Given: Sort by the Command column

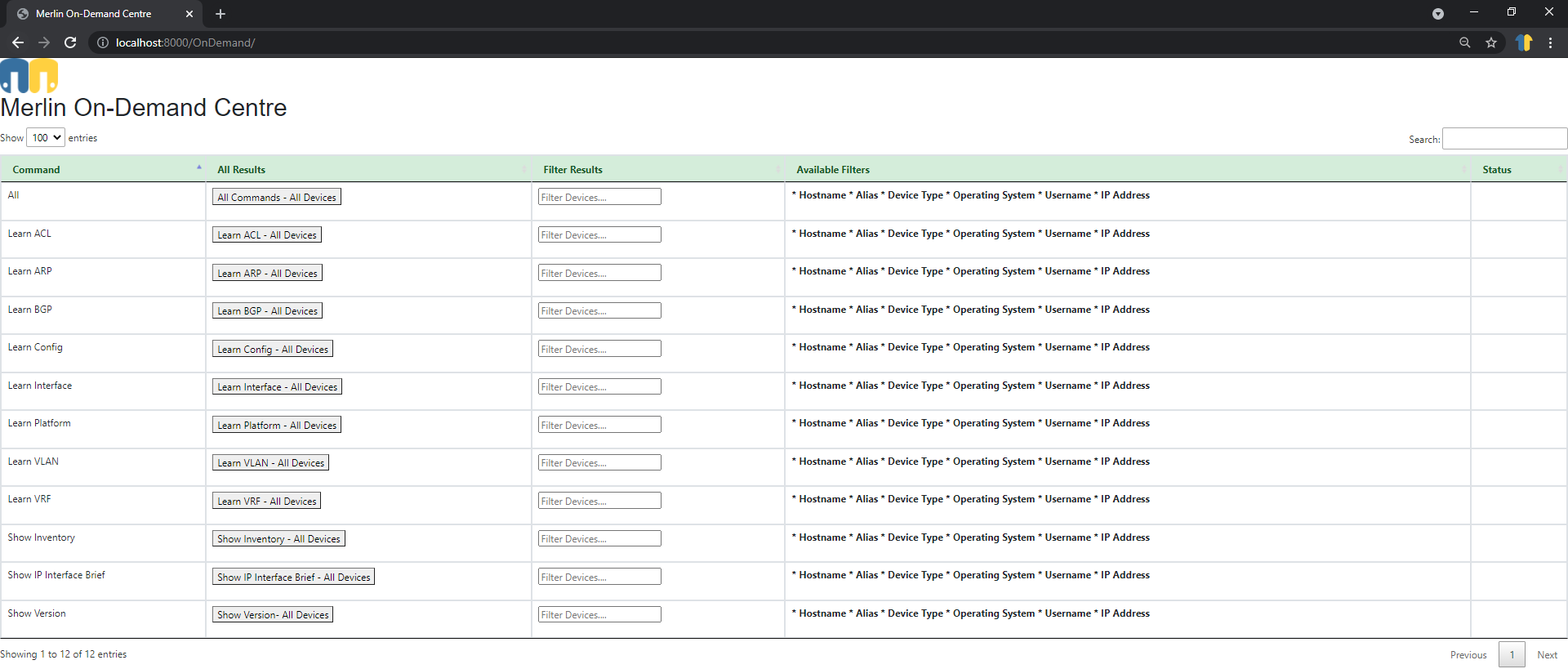Looking at the screenshot, I should (x=103, y=169).
